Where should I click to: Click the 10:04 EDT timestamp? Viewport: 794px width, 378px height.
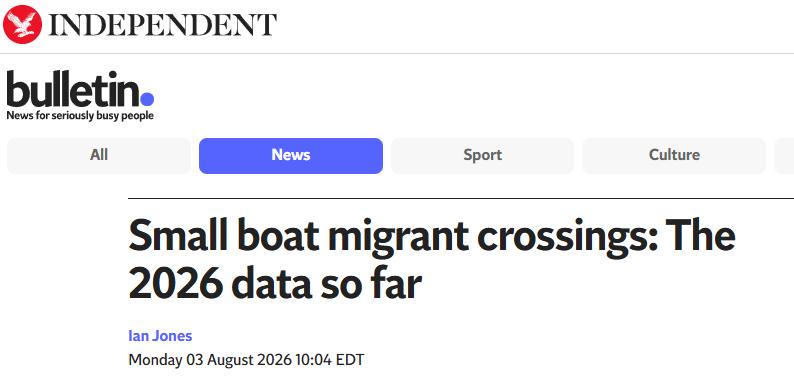(330, 360)
